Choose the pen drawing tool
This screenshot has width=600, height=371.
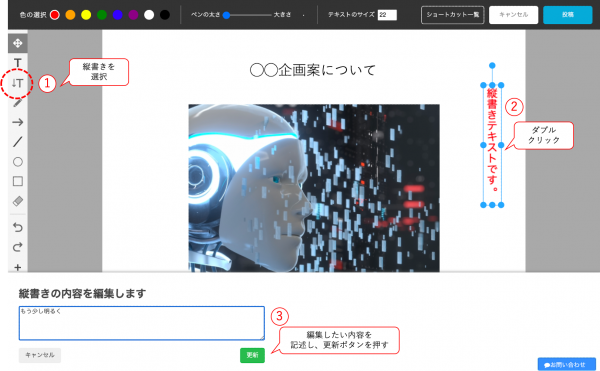[x=18, y=103]
